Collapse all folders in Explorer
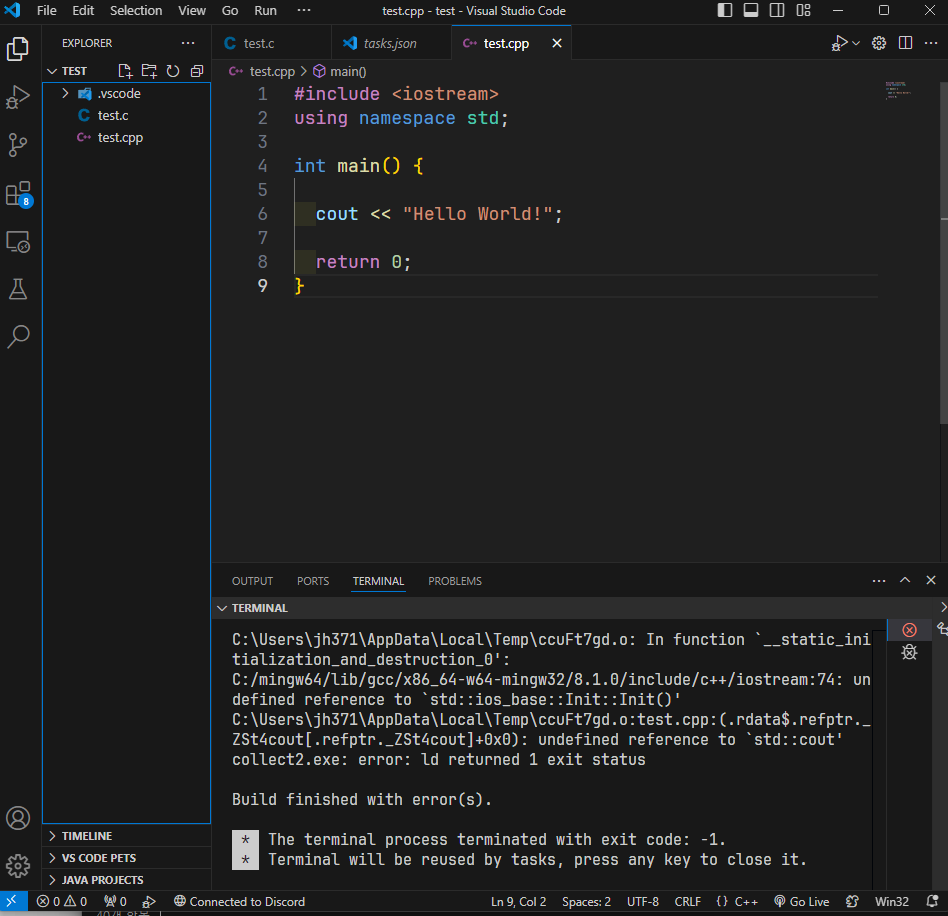 pyautogui.click(x=196, y=71)
